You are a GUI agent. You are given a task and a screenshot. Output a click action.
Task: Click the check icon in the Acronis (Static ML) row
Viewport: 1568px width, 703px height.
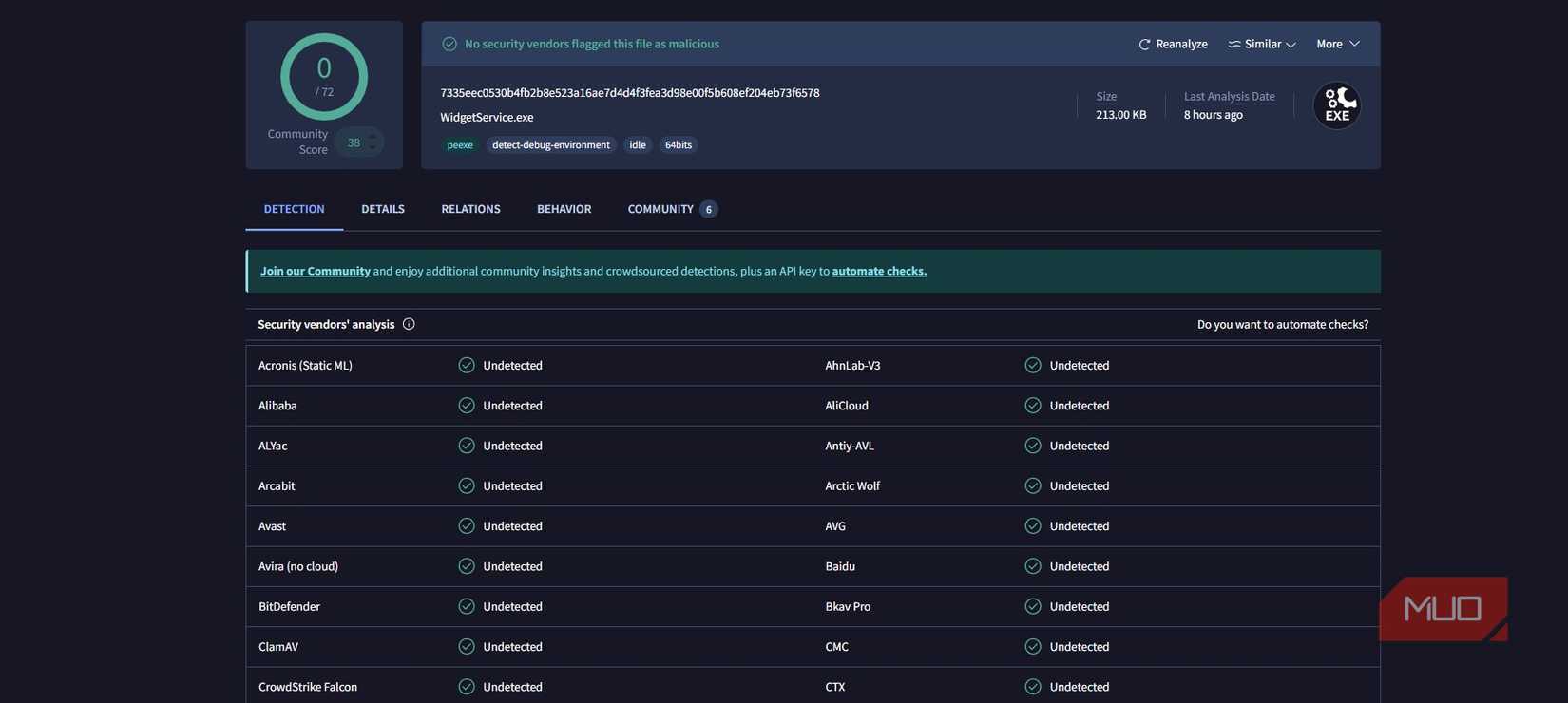pos(467,365)
